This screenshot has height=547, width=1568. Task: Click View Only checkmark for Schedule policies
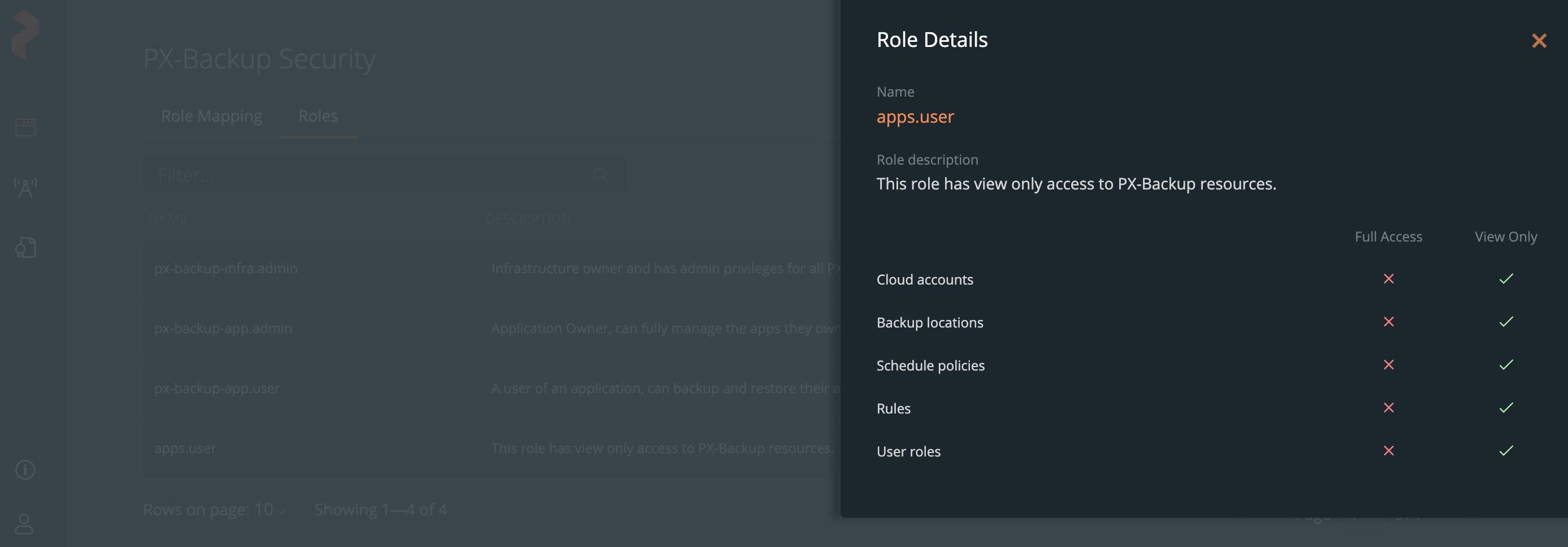[1505, 365]
